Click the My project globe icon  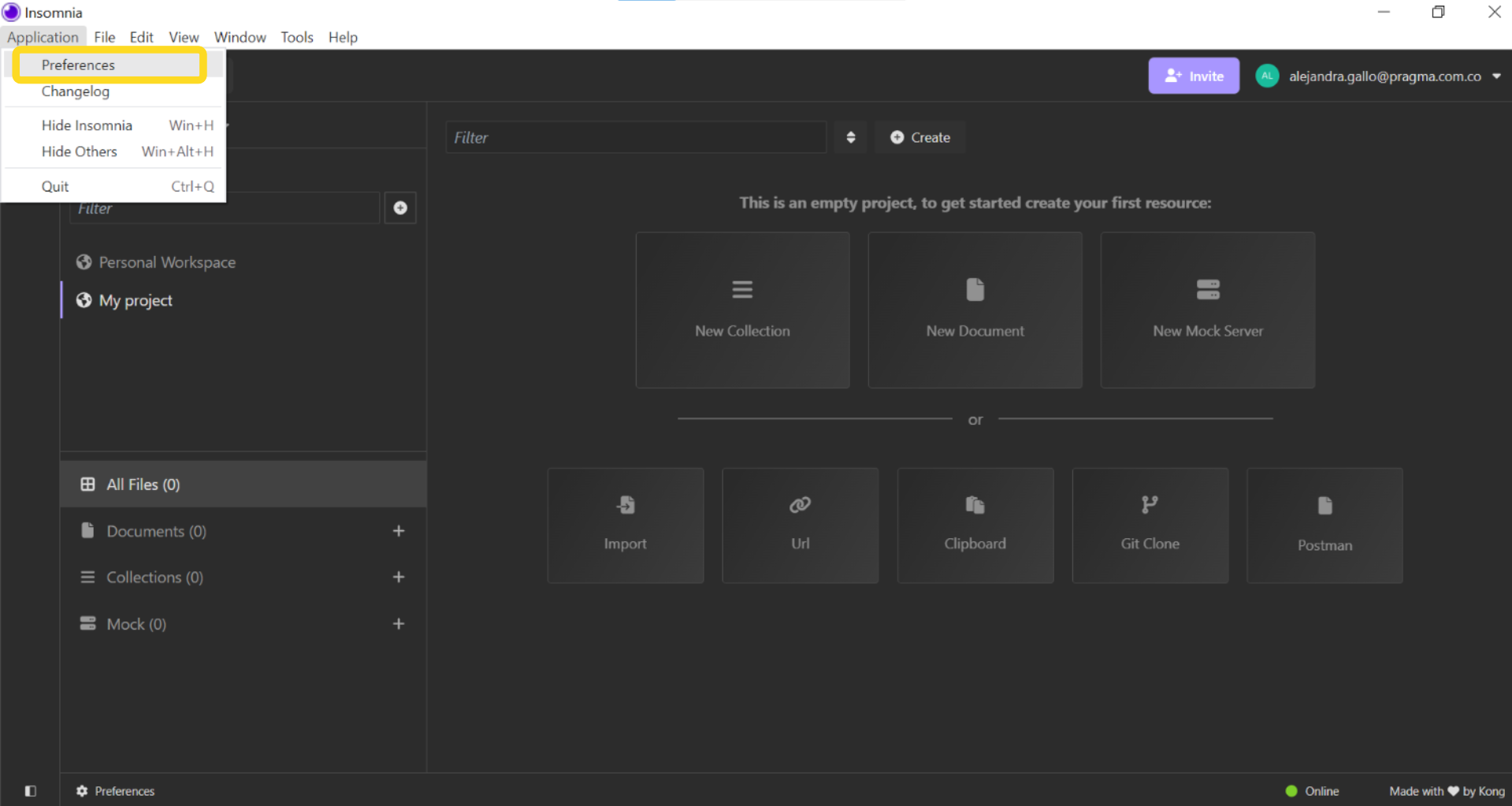point(84,300)
